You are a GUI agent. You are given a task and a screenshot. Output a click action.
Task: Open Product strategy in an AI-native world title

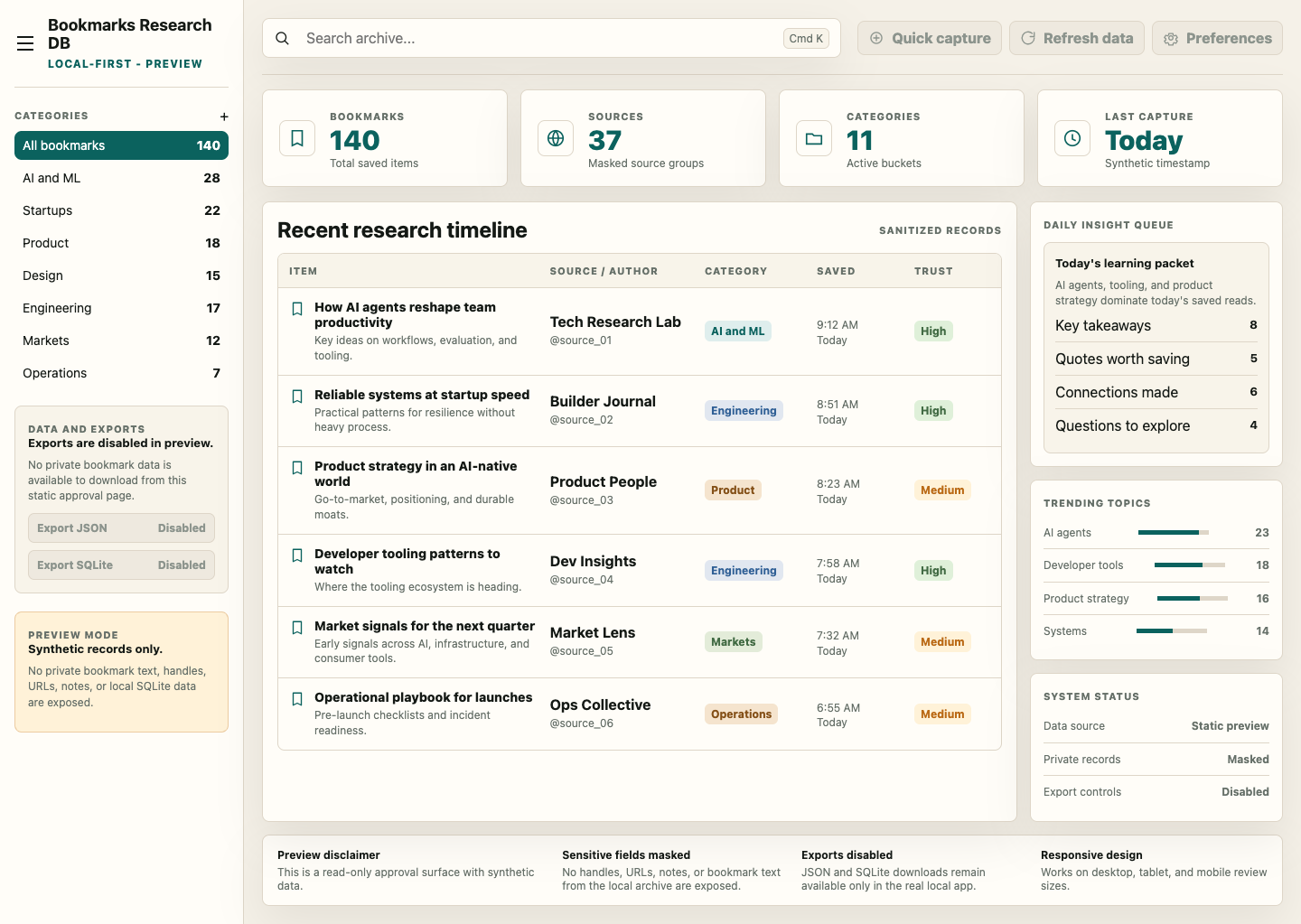[x=416, y=474]
